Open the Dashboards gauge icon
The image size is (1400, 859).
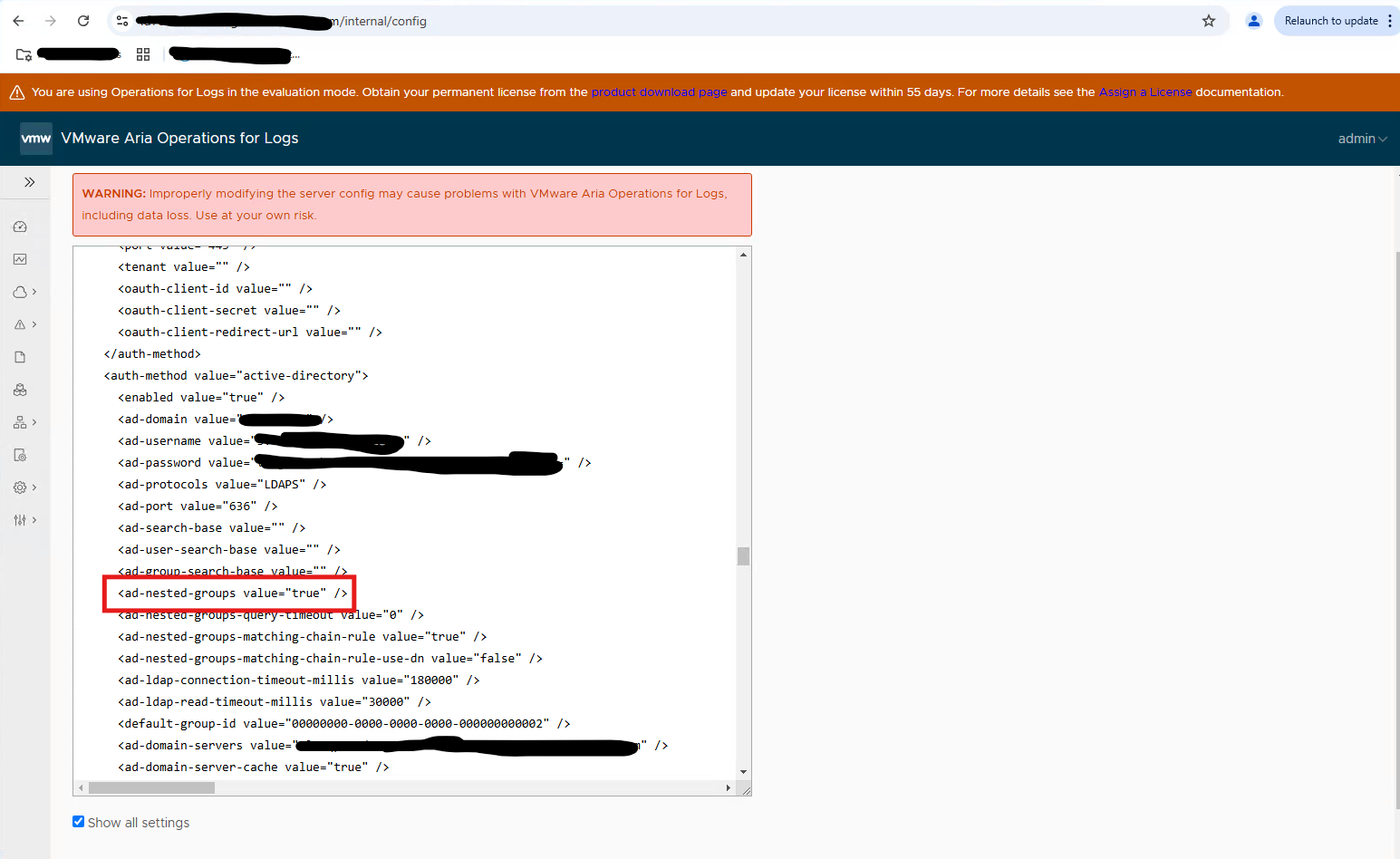(x=20, y=227)
